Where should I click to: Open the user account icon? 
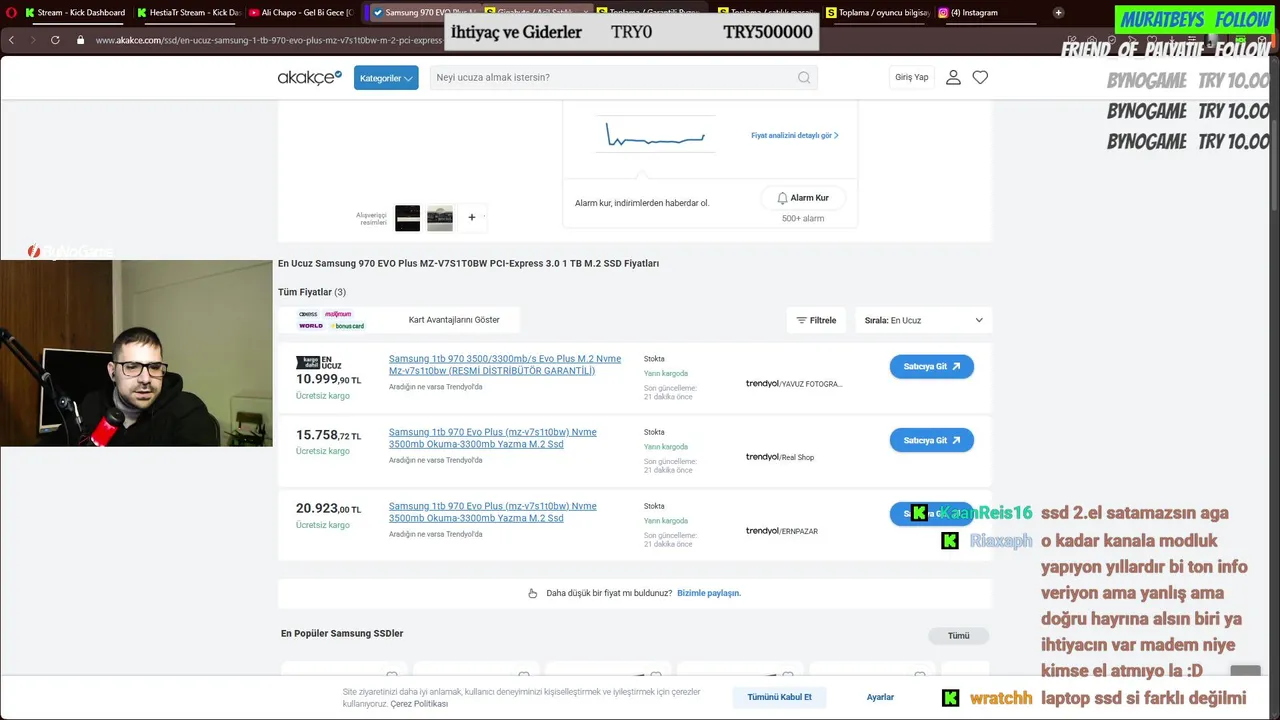pyautogui.click(x=953, y=77)
